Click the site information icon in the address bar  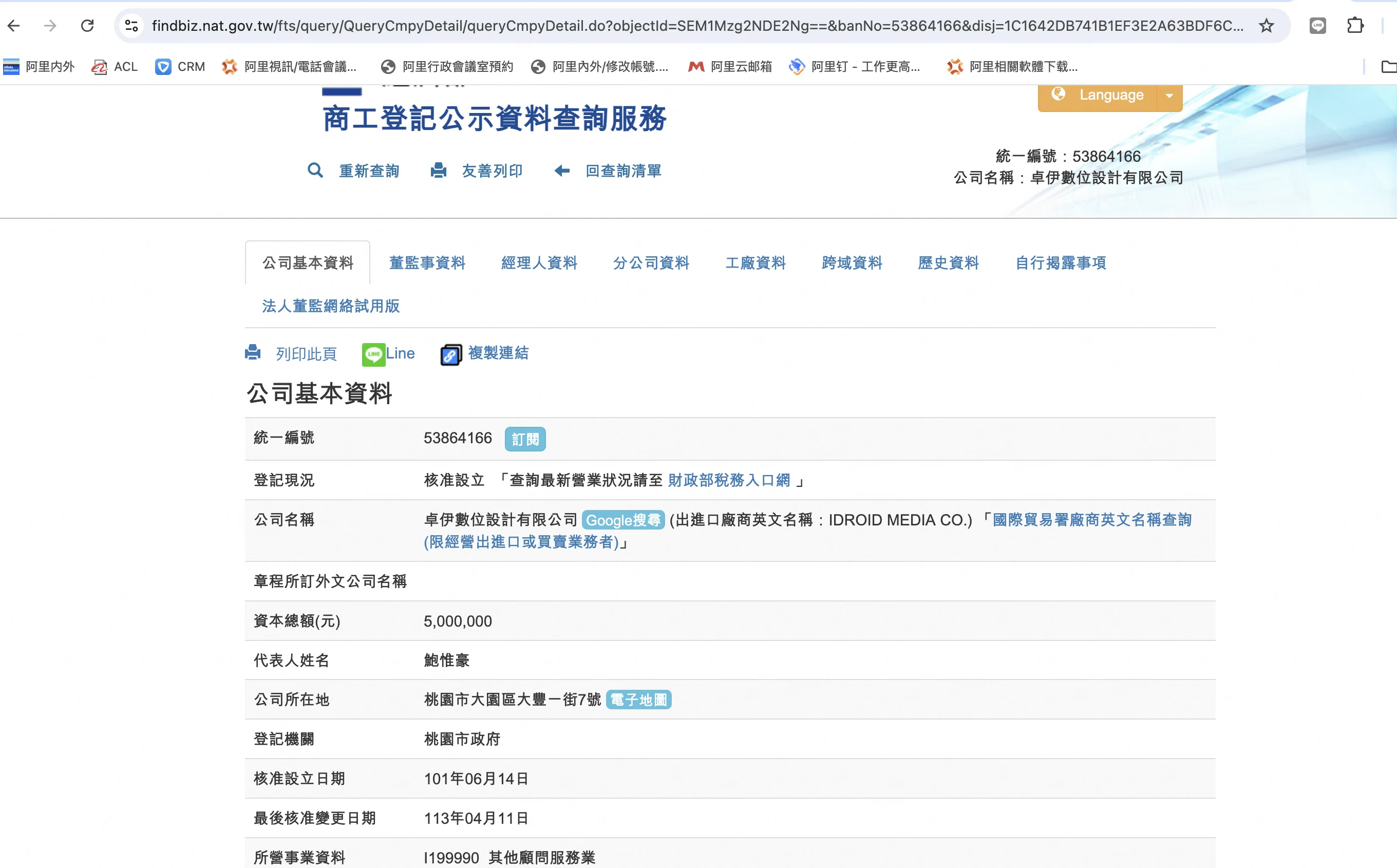131,25
